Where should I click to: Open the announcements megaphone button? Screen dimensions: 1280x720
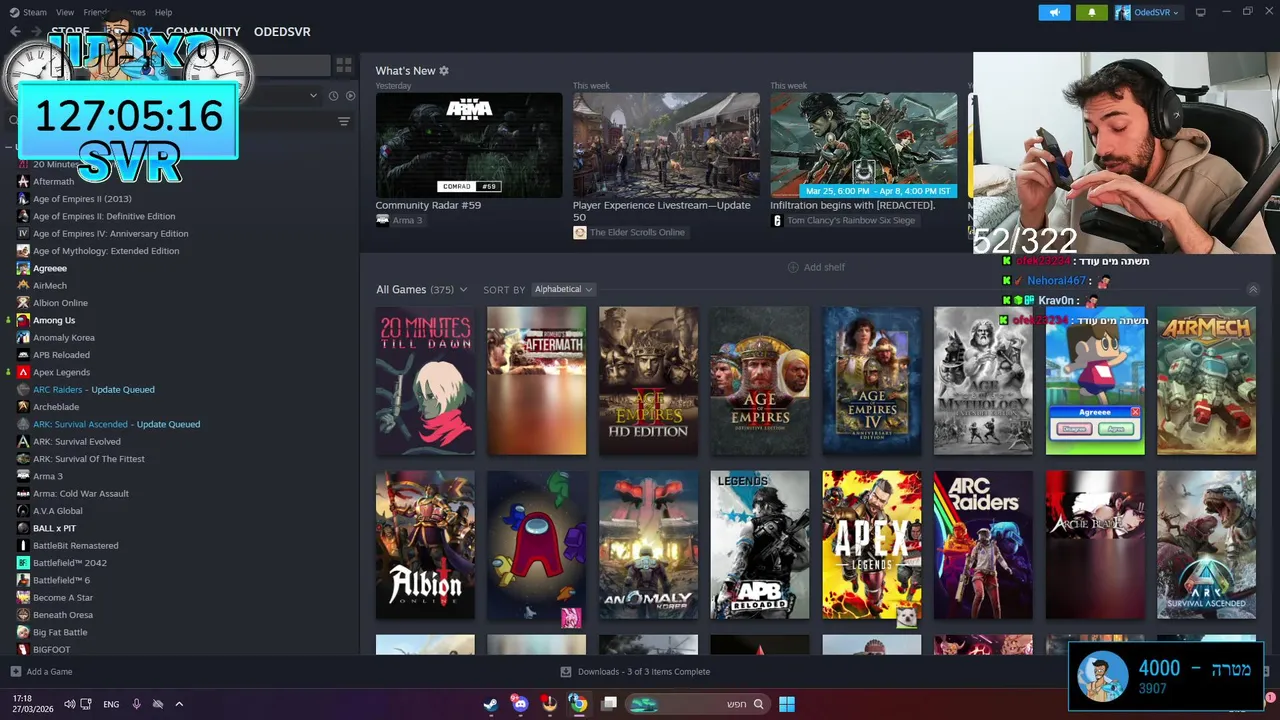tap(1054, 12)
